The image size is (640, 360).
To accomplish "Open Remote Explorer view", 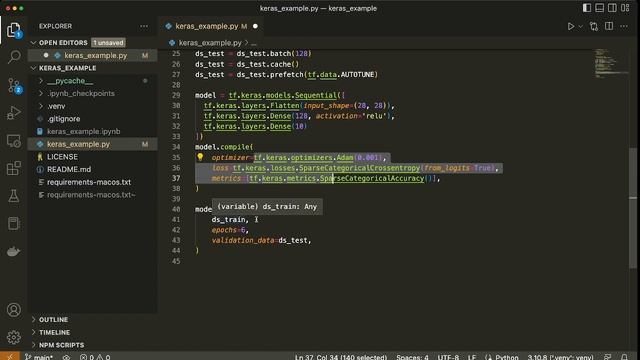I will [13, 141].
